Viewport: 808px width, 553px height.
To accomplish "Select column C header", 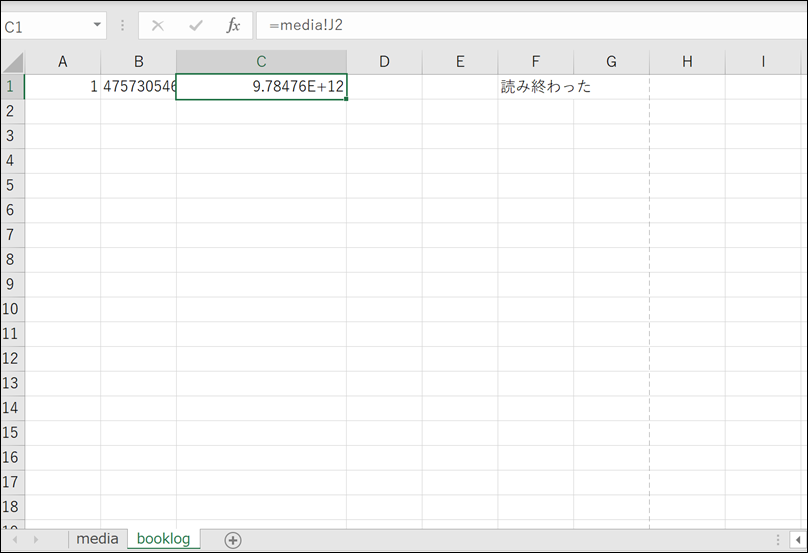I will tap(261, 62).
